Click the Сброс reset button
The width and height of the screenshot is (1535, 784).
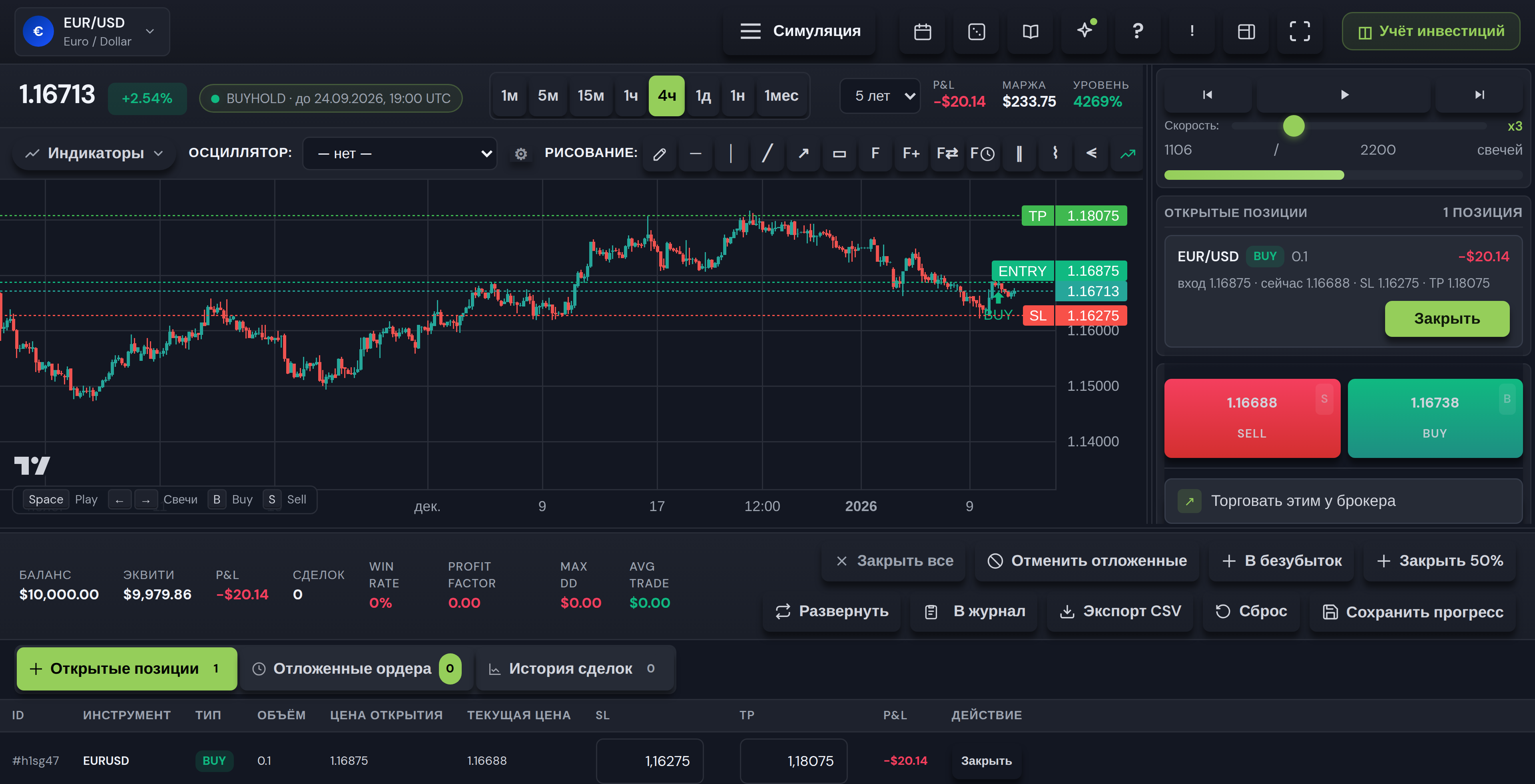click(x=1251, y=611)
